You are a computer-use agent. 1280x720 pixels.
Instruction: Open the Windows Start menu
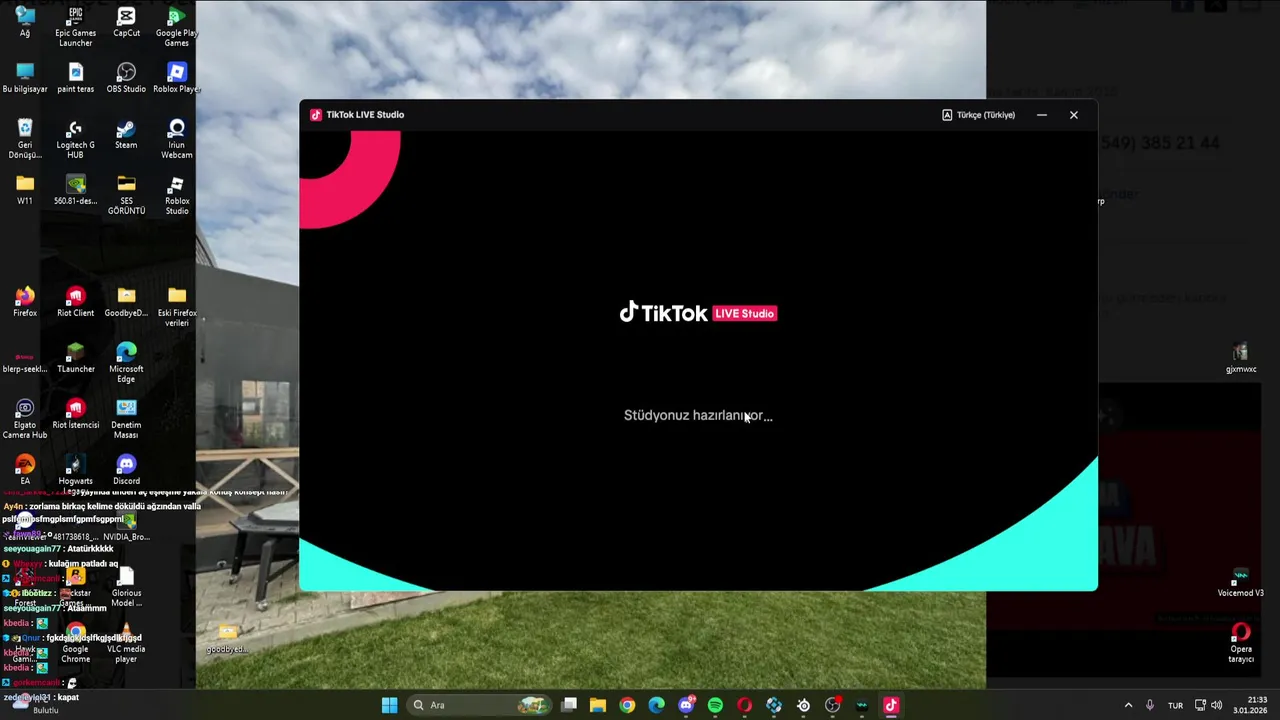point(389,705)
